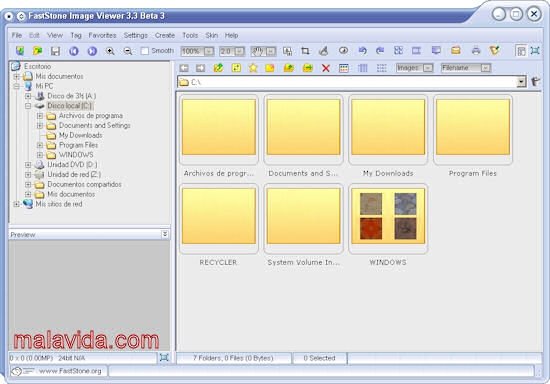Select Unidad de red (Z:) in tree

(74, 174)
